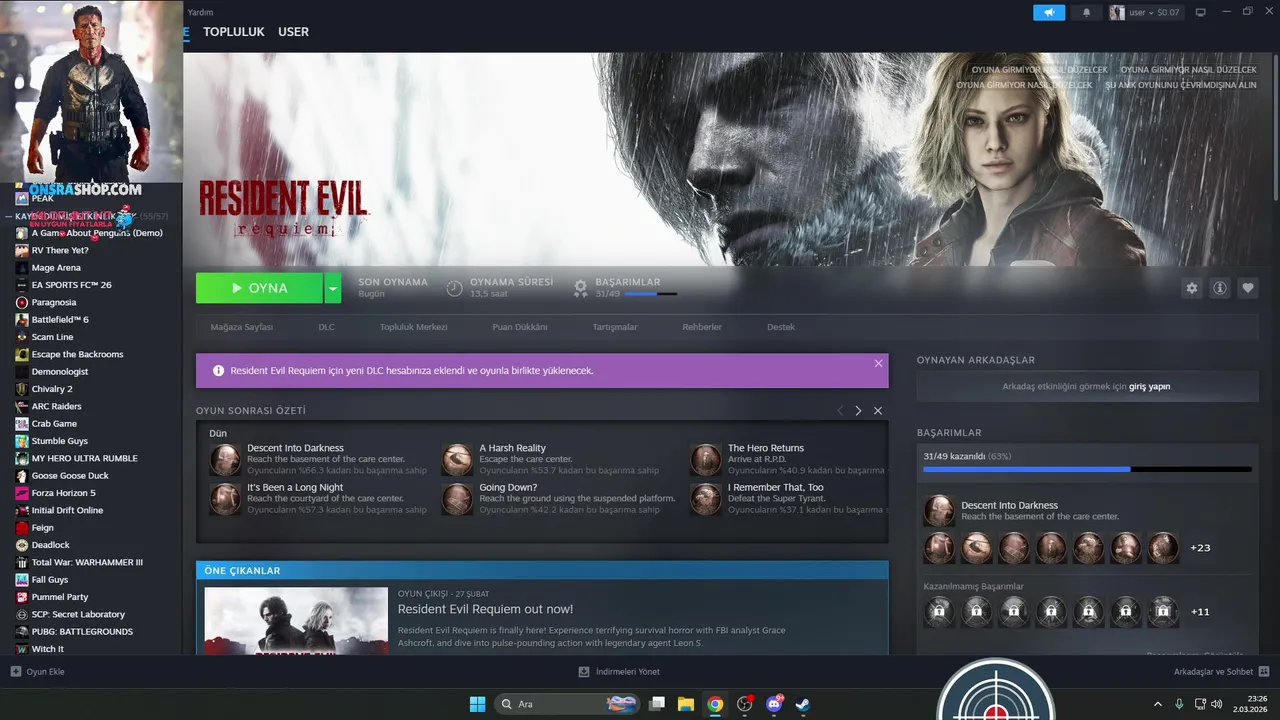Image resolution: width=1280 pixels, height=720 pixels.
Task: Click the giriş yapın link
Action: pyautogui.click(x=1150, y=386)
